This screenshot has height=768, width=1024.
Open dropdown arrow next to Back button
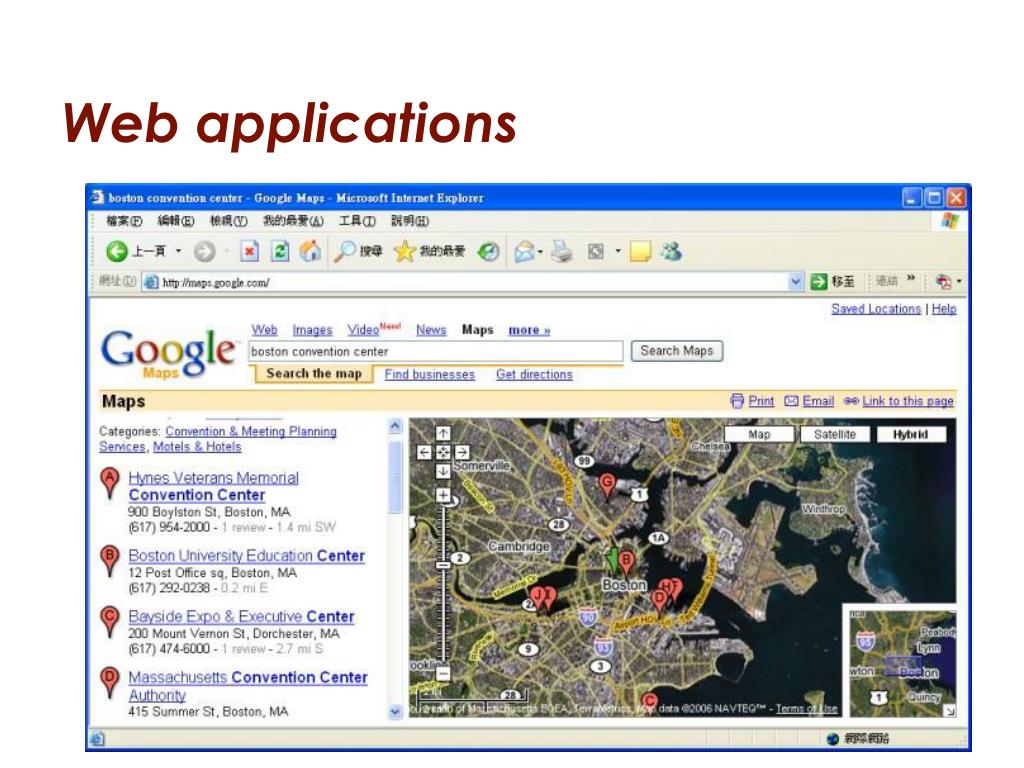[178, 251]
